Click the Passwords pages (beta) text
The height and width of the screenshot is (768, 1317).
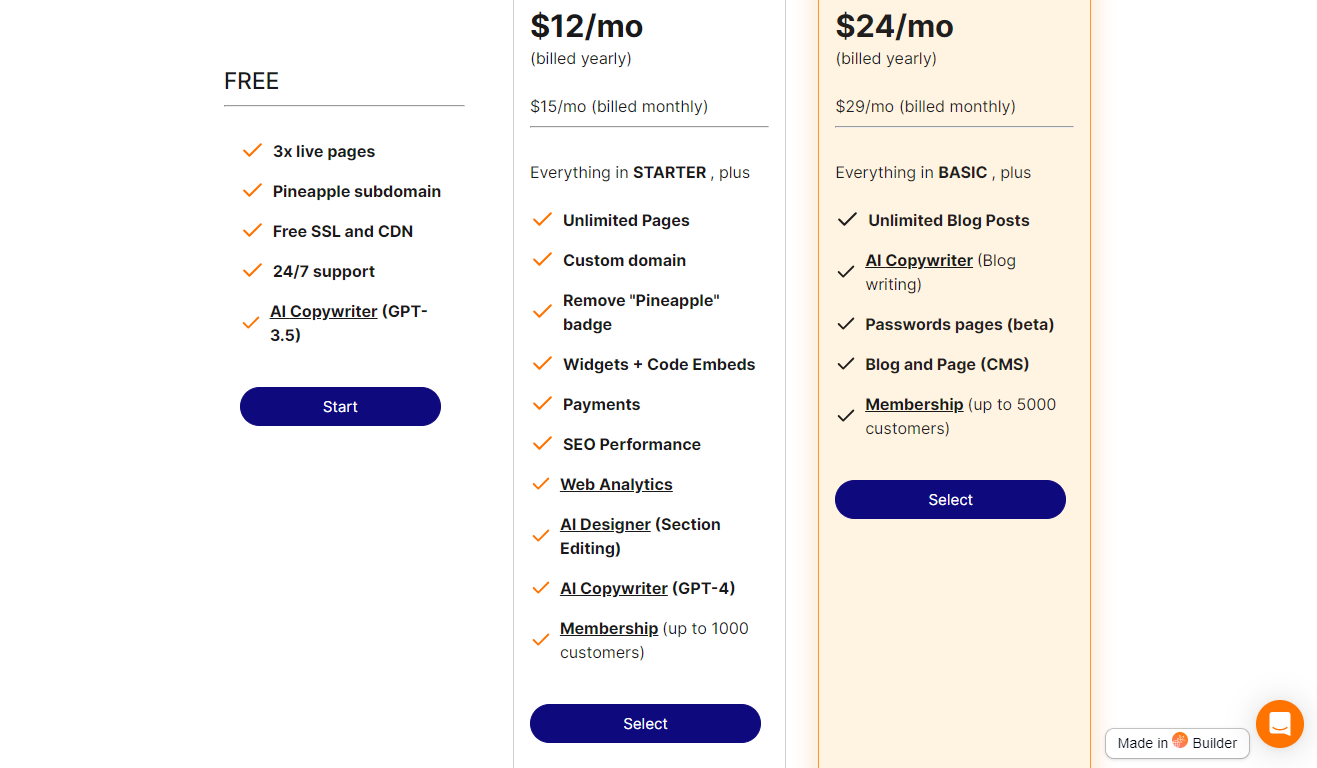click(x=960, y=324)
